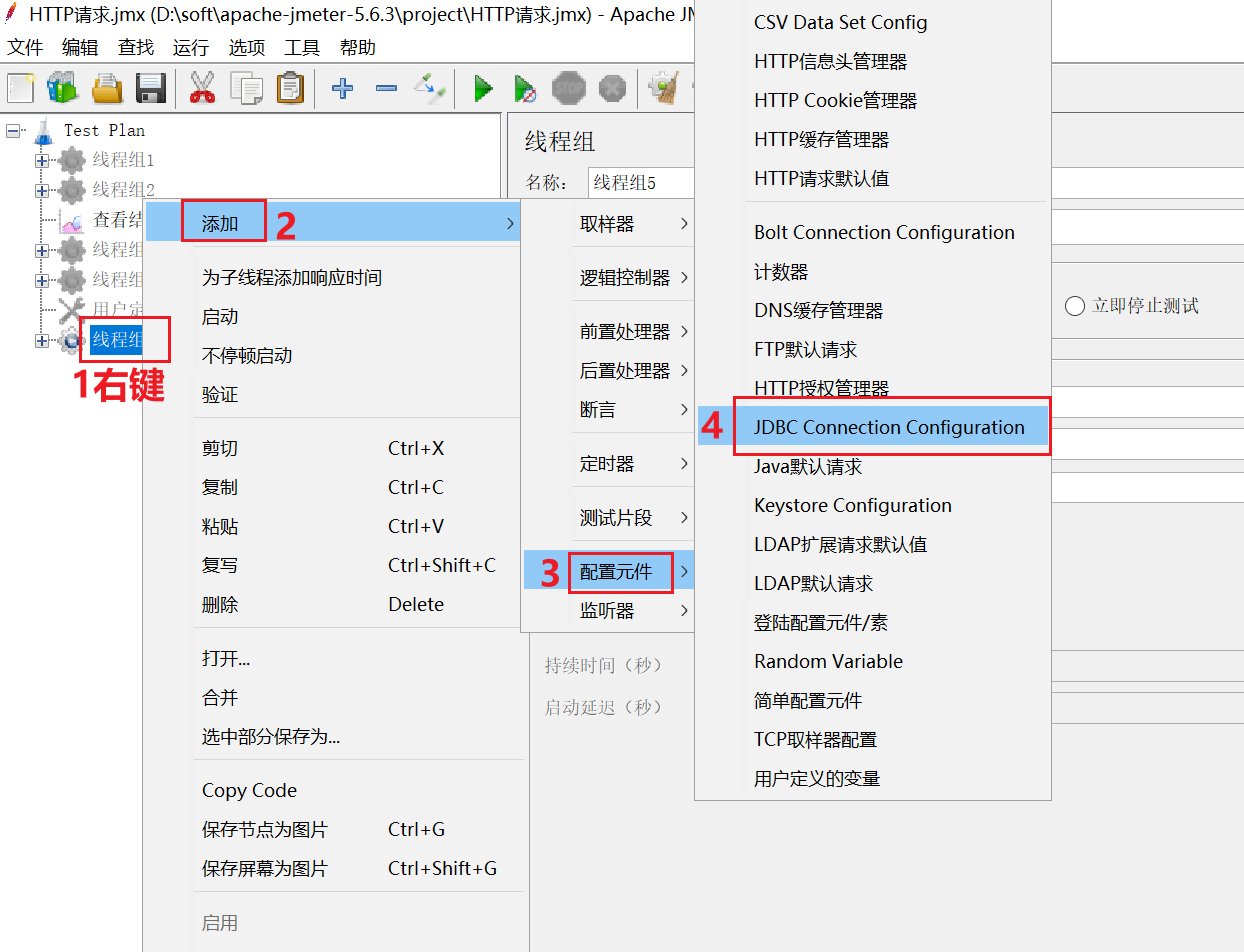Screen dimensions: 1244x952
Task: Click the Cut scissors toolbar icon
Action: point(202,88)
